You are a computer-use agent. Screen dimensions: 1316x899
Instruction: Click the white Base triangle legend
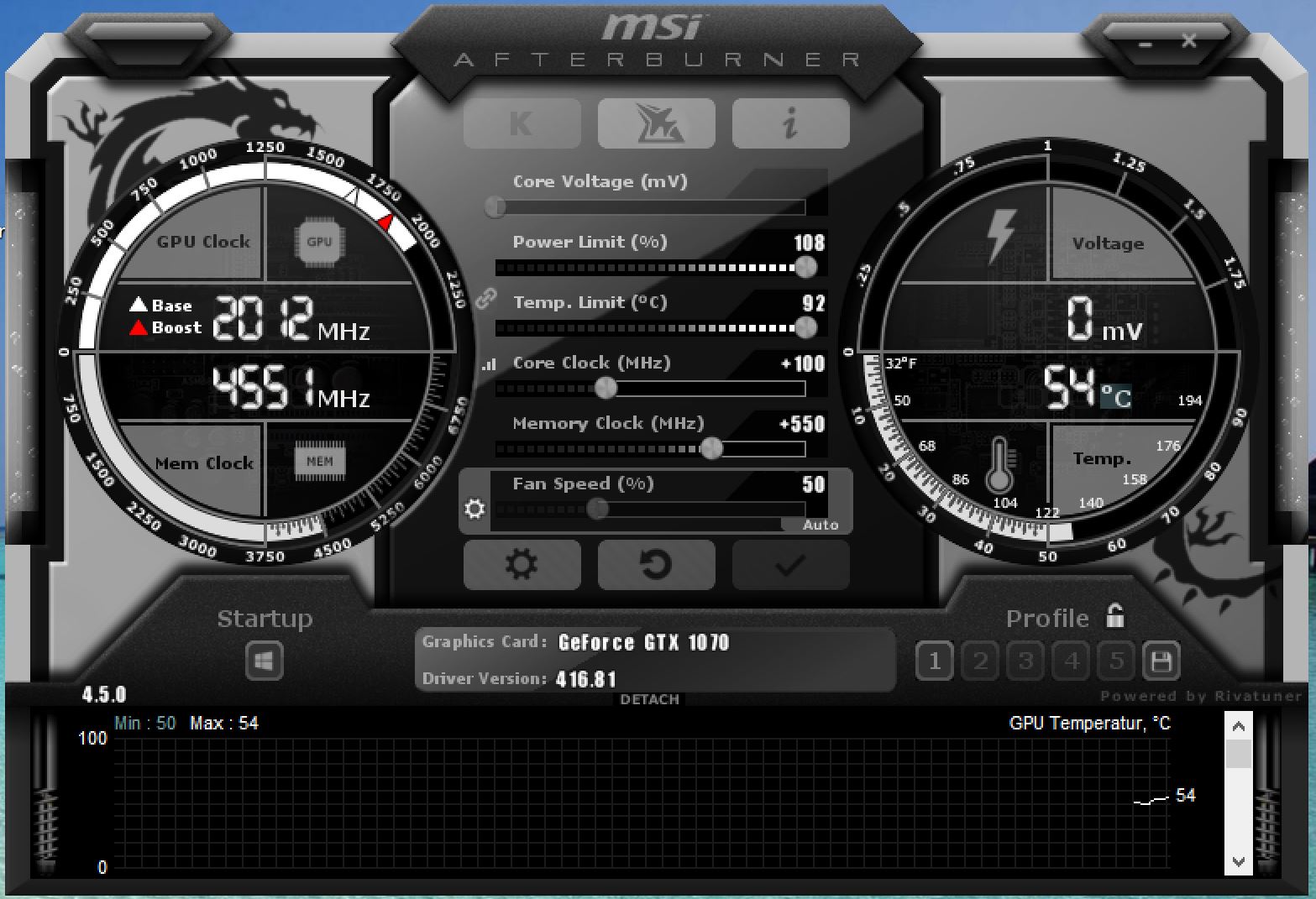point(139,305)
